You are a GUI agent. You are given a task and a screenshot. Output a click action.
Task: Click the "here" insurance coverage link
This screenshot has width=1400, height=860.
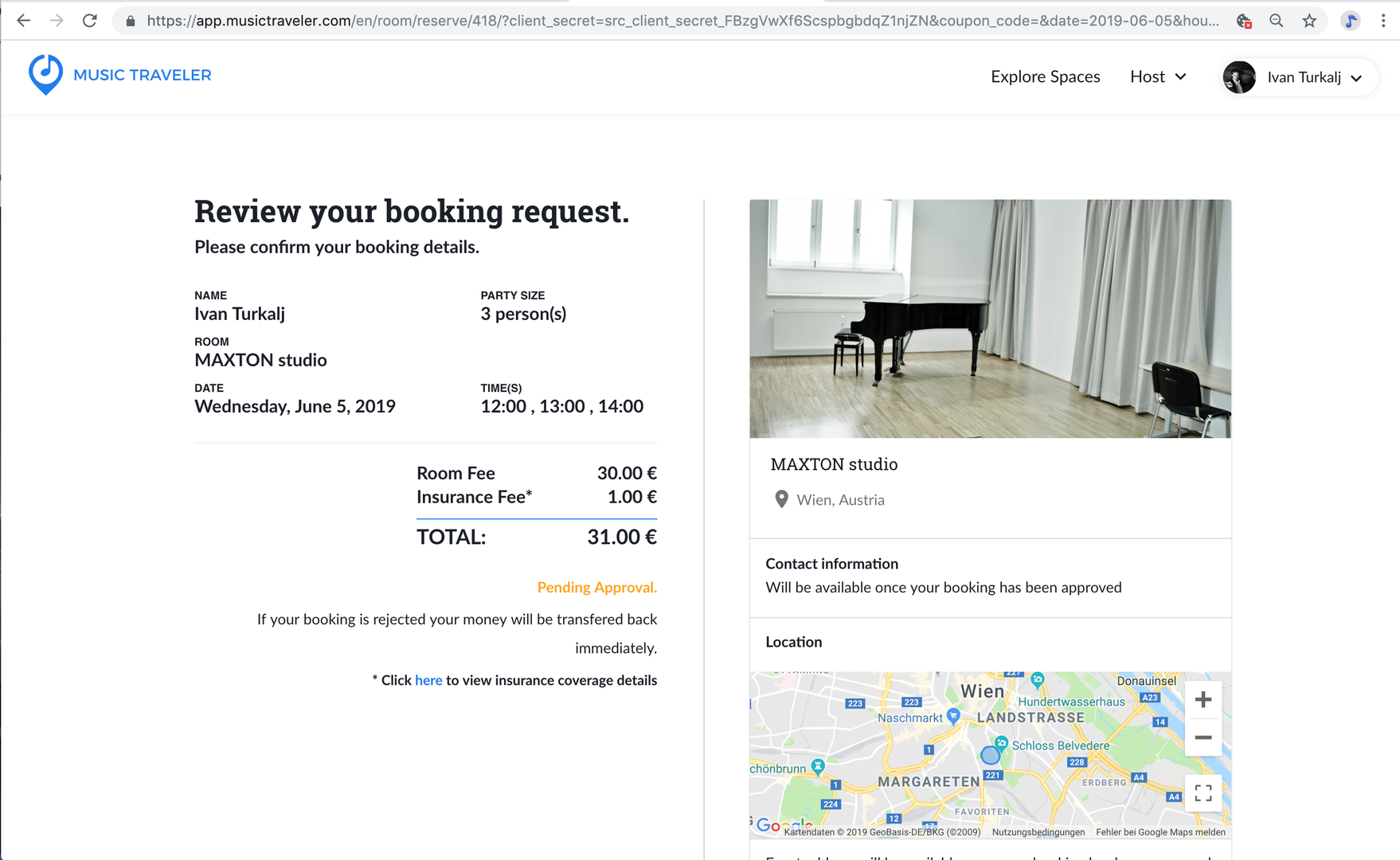[428, 680]
